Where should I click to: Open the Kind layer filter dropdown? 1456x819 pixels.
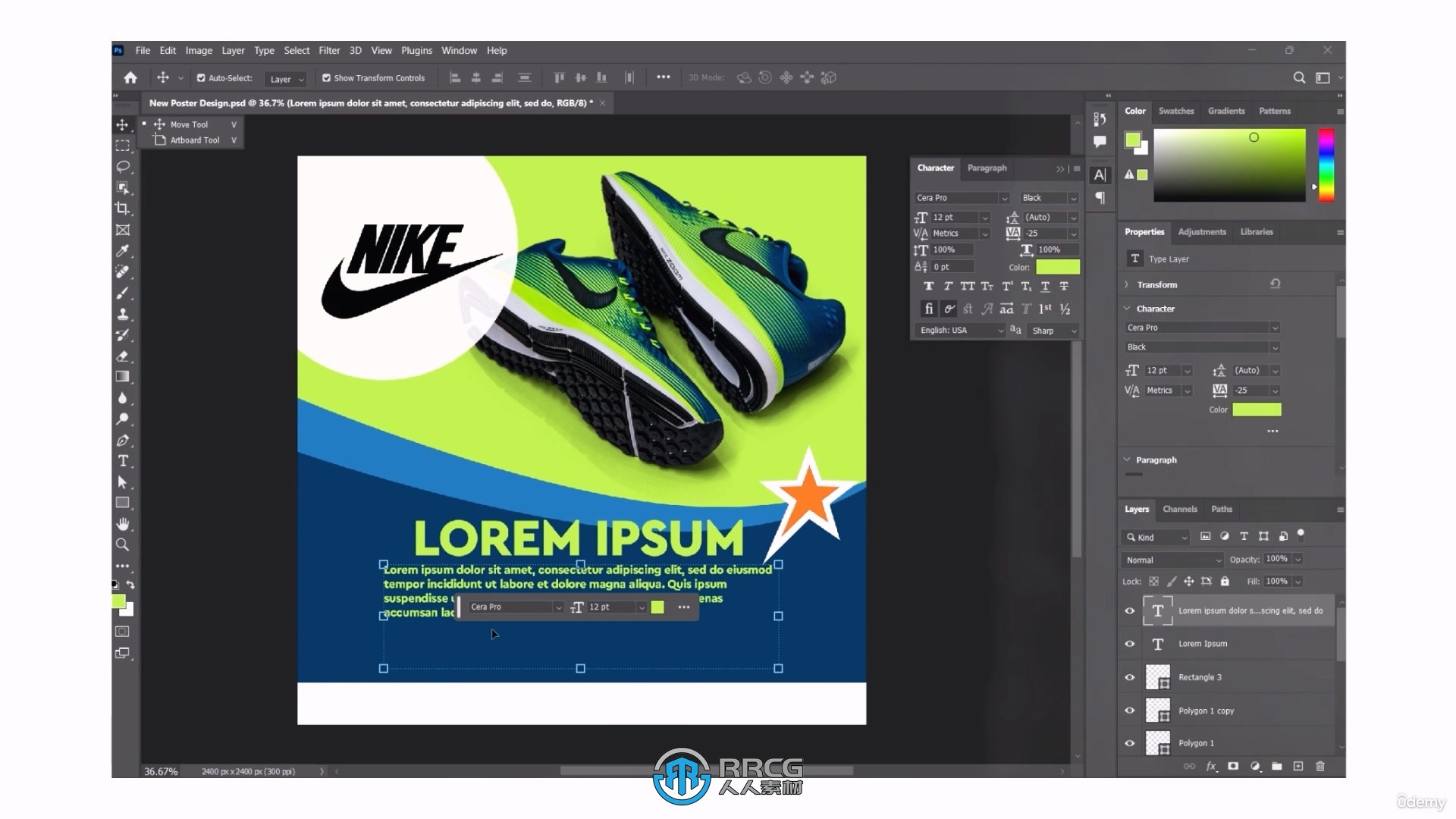point(1156,538)
